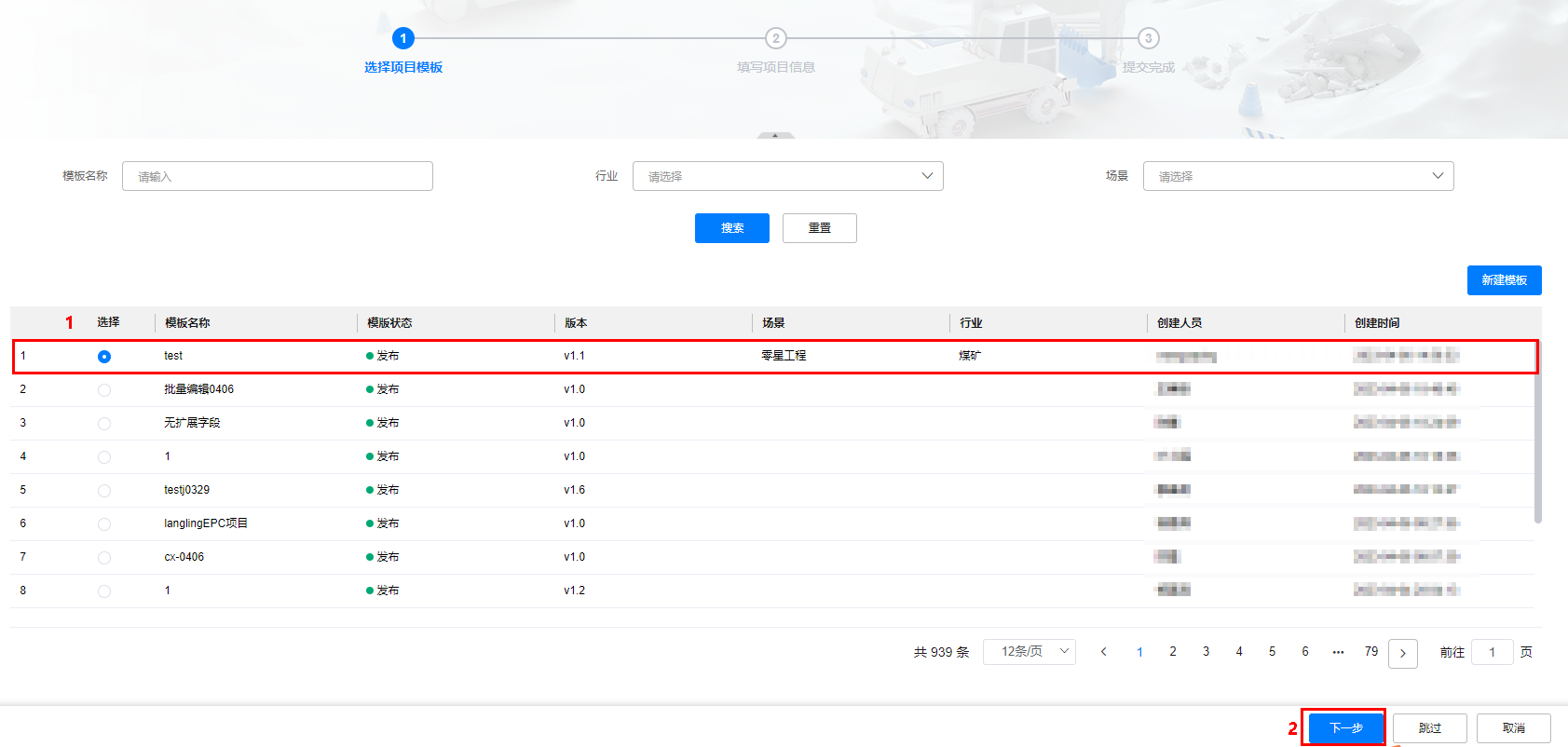Click the template name cell test
This screenshot has width=1568, height=747.
tap(173, 356)
